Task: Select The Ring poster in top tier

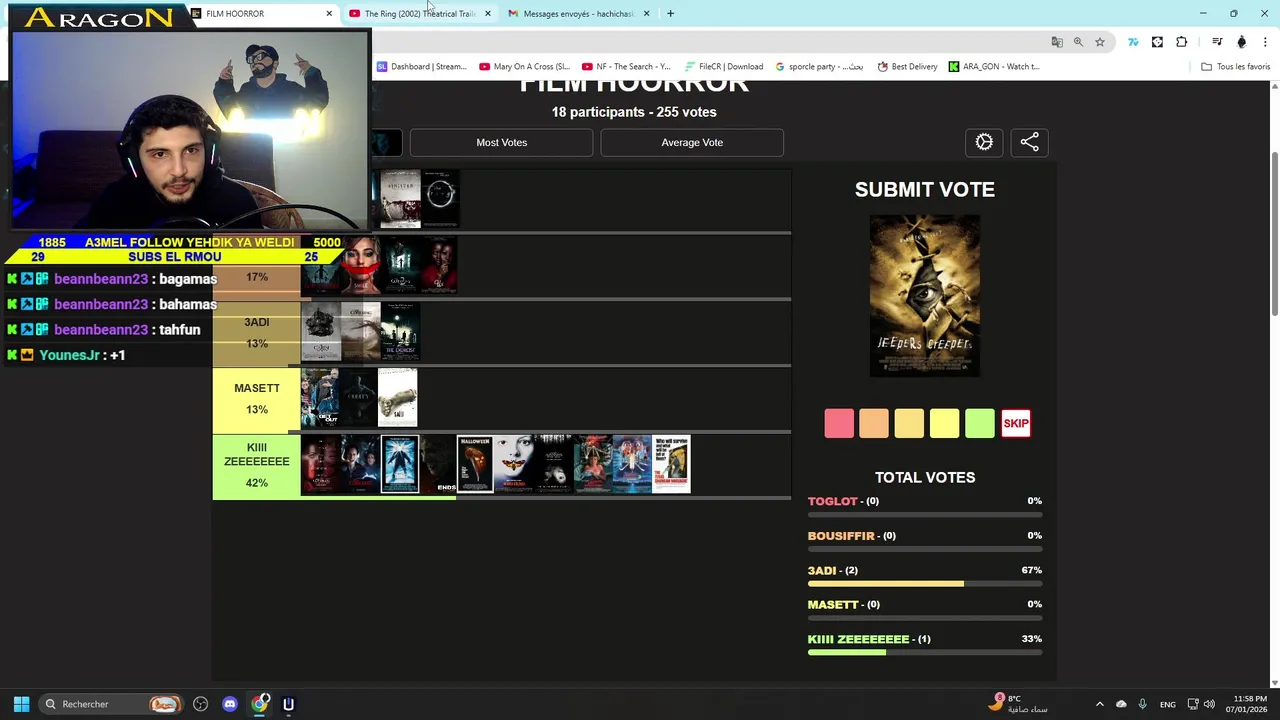Action: pos(439,199)
